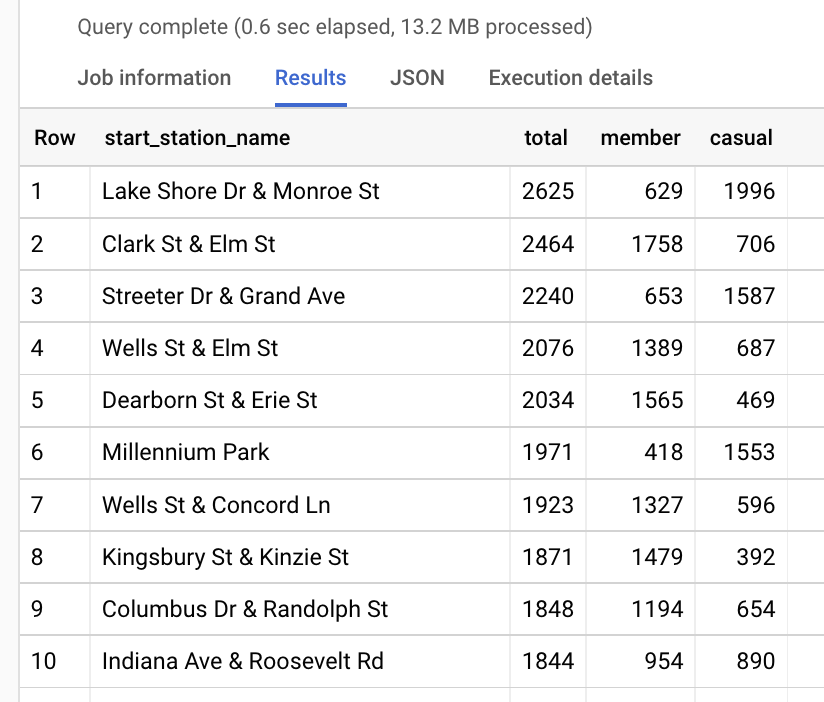Click member value 1389
Screen dimensions: 824x702
coord(657,348)
